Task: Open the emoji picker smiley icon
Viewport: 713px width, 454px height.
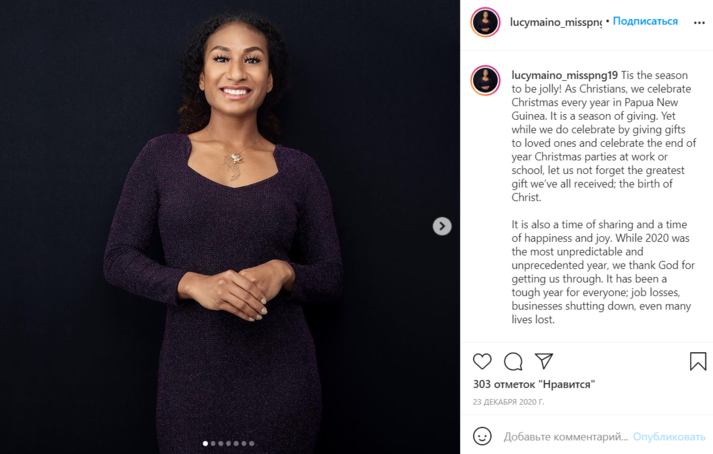Action: point(482,436)
